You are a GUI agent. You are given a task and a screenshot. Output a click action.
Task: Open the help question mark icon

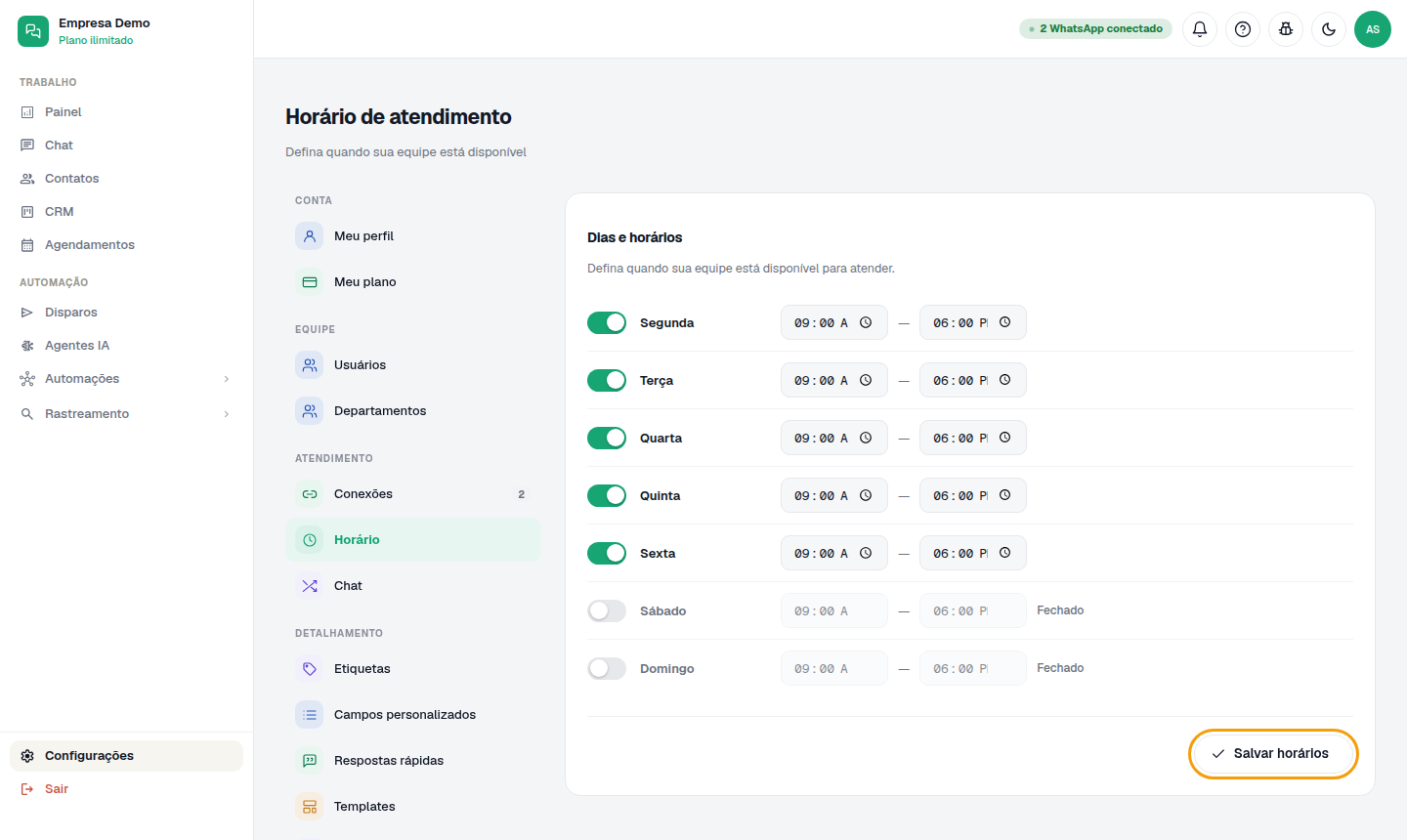click(x=1243, y=29)
